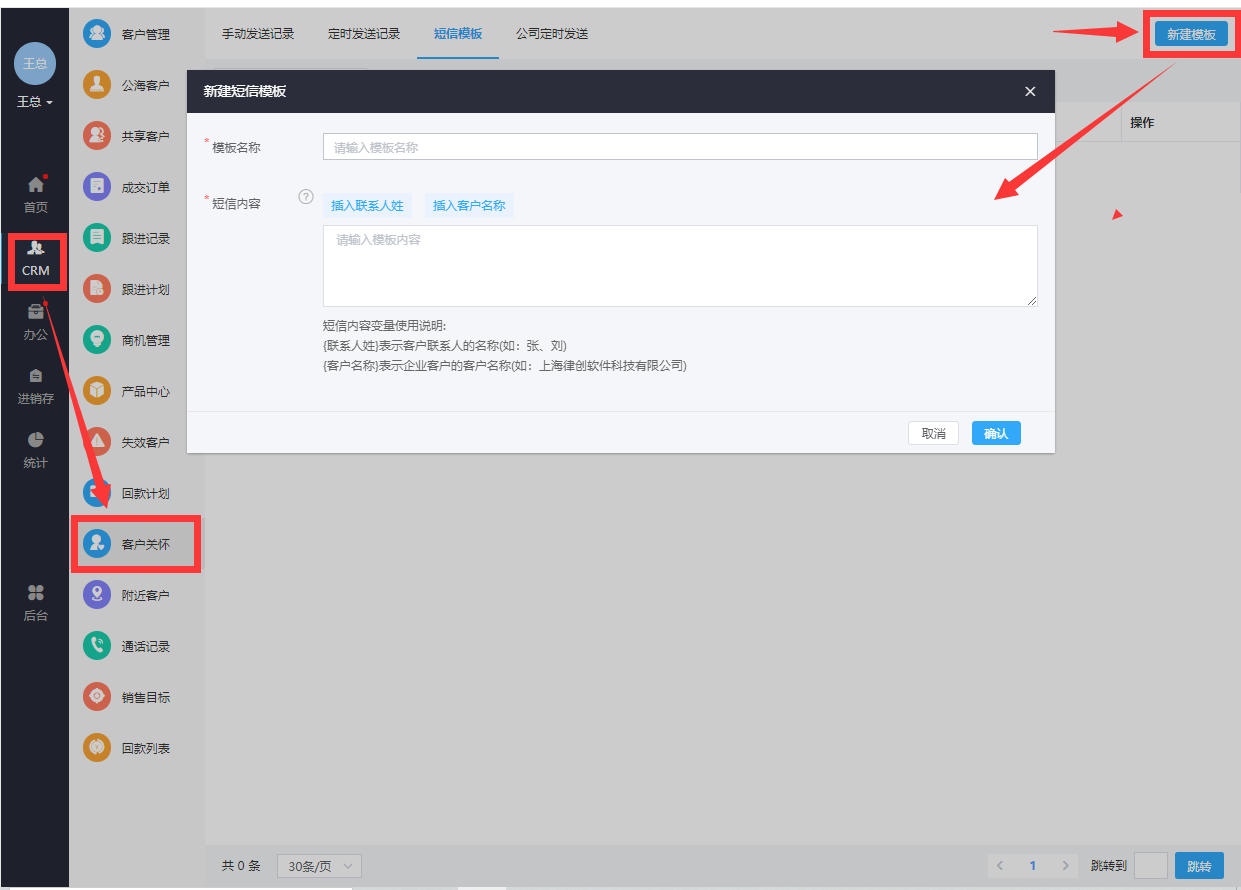The height and width of the screenshot is (890, 1241).
Task: Click the 取消 button
Action: [933, 433]
